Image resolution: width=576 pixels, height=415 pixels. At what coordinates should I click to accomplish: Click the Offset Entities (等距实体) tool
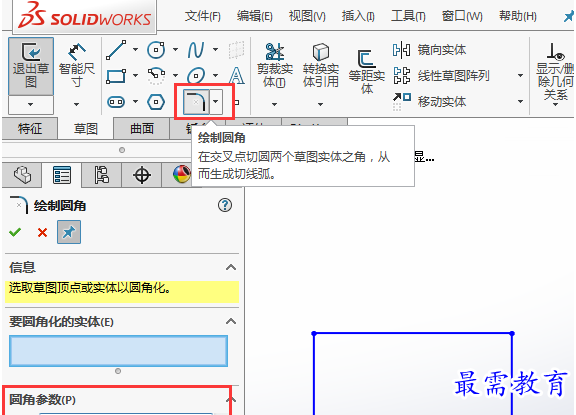(x=367, y=72)
